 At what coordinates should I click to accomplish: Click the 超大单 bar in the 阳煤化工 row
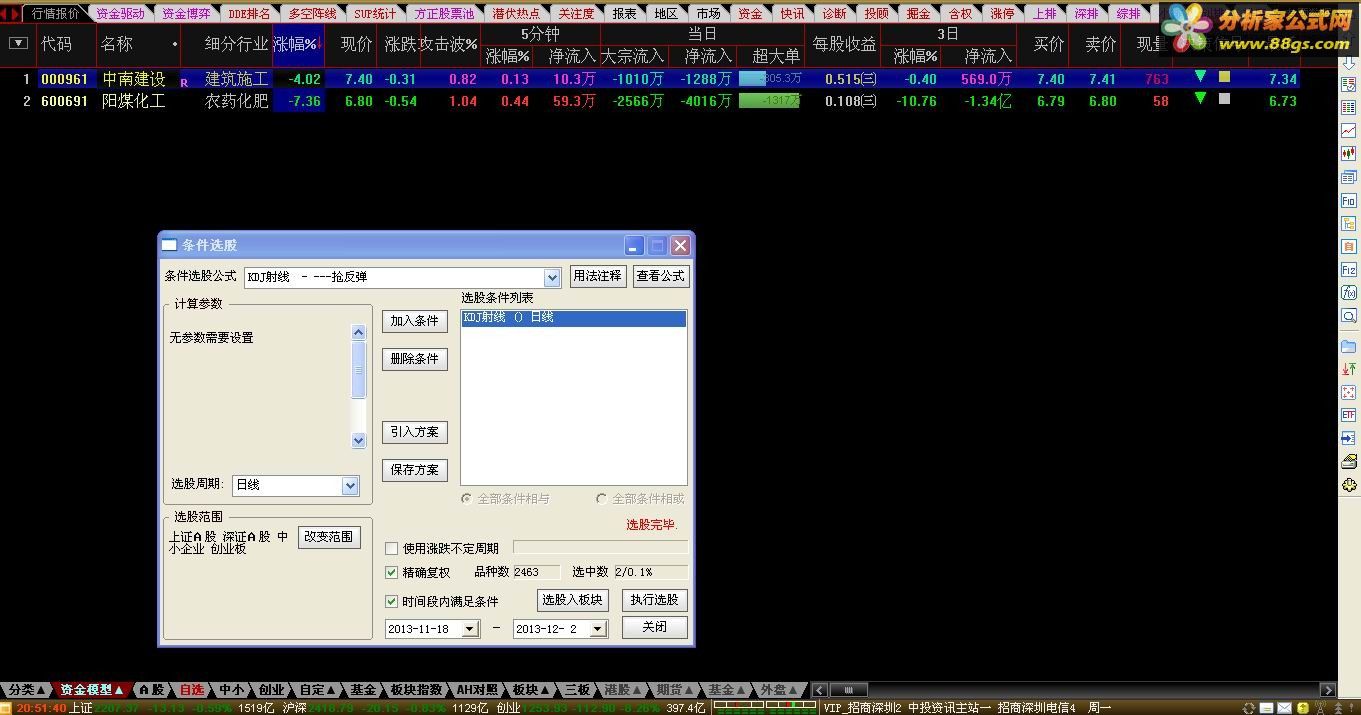(x=770, y=100)
